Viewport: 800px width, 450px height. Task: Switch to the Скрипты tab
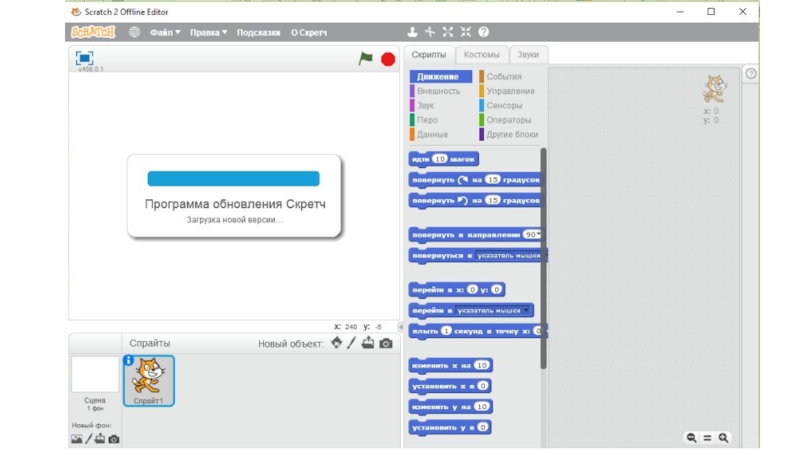tap(429, 55)
